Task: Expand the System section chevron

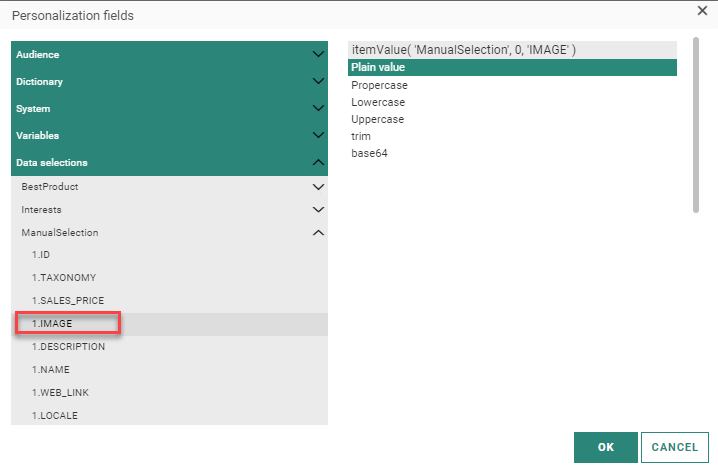Action: click(x=318, y=108)
